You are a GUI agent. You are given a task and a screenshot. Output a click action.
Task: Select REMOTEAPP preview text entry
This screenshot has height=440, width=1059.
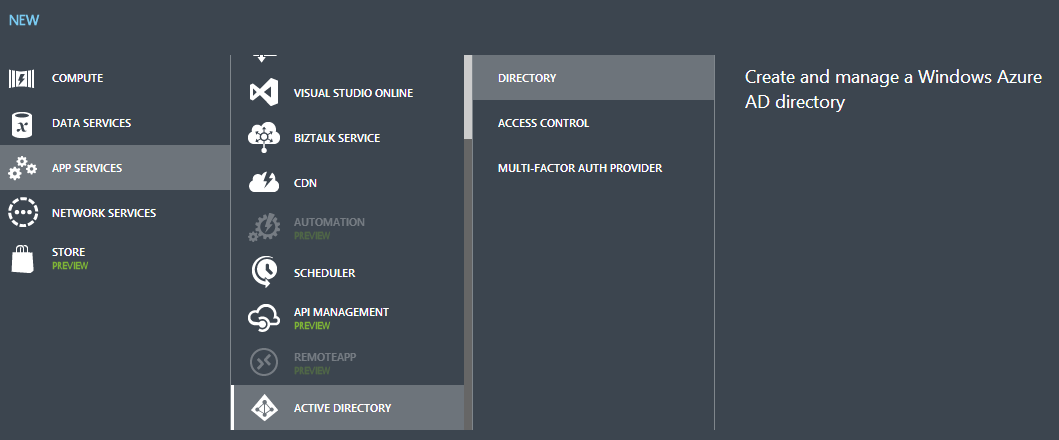(325, 363)
